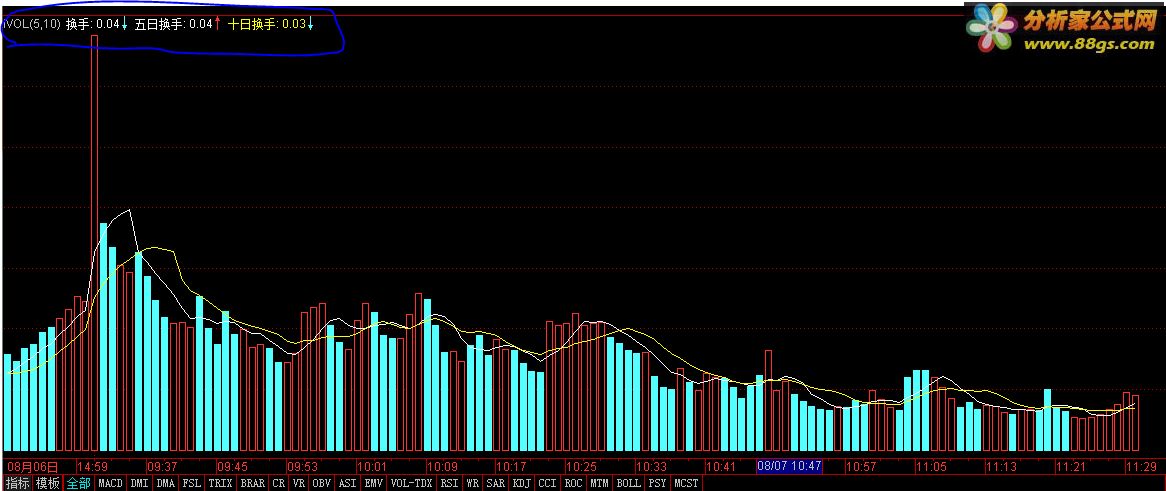Choose the DMI indicator
The image size is (1166, 491).
(x=140, y=484)
